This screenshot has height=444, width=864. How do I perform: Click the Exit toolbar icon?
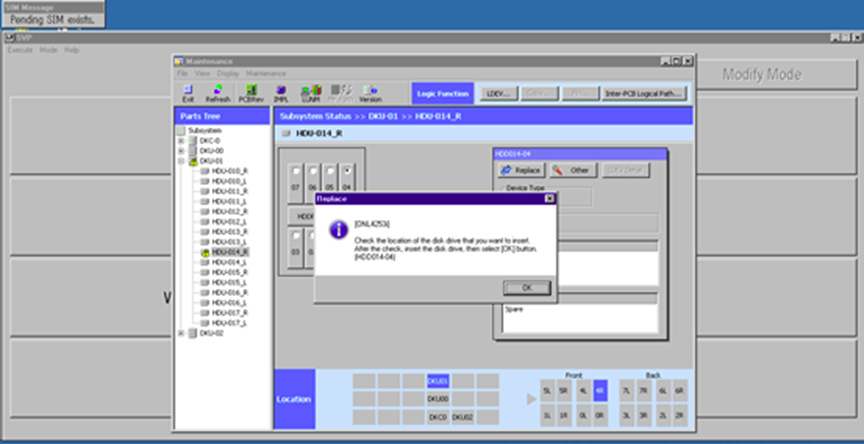pyautogui.click(x=188, y=93)
